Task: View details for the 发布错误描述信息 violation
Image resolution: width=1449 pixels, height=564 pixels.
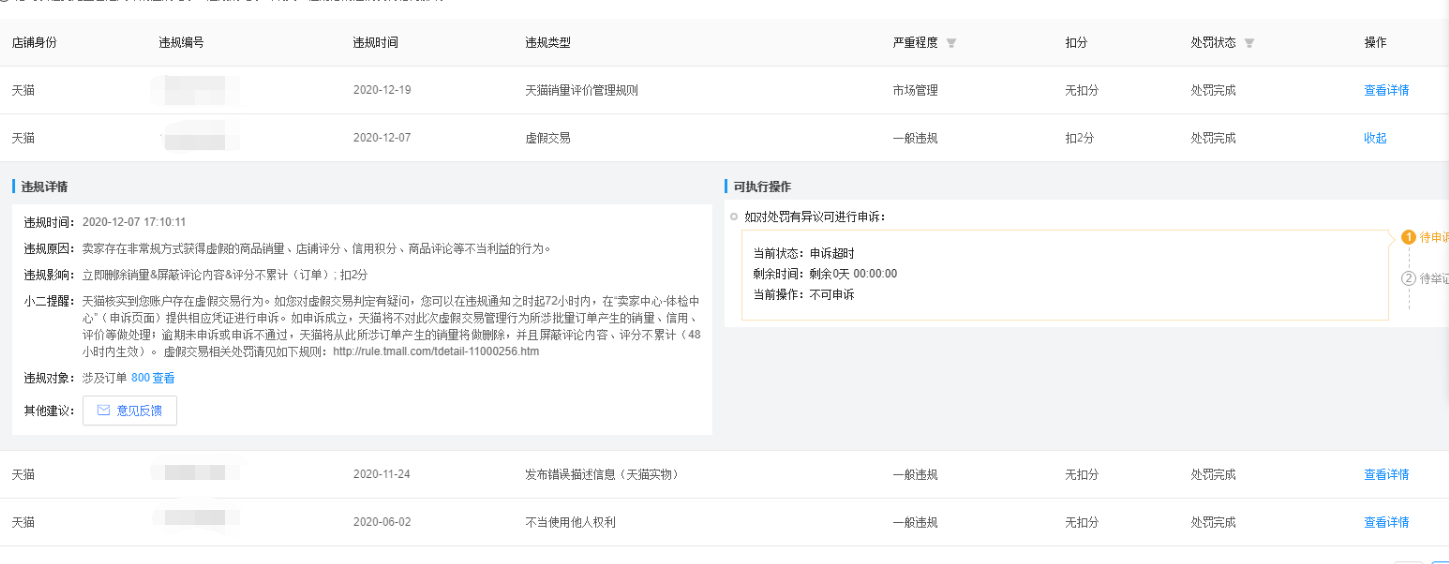Action: [x=1386, y=474]
